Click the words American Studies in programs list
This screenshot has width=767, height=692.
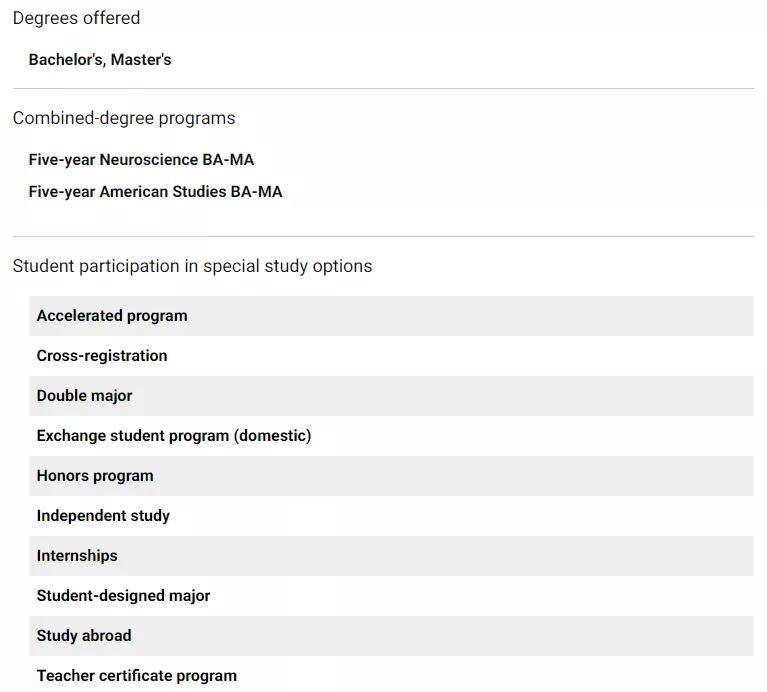tap(163, 192)
